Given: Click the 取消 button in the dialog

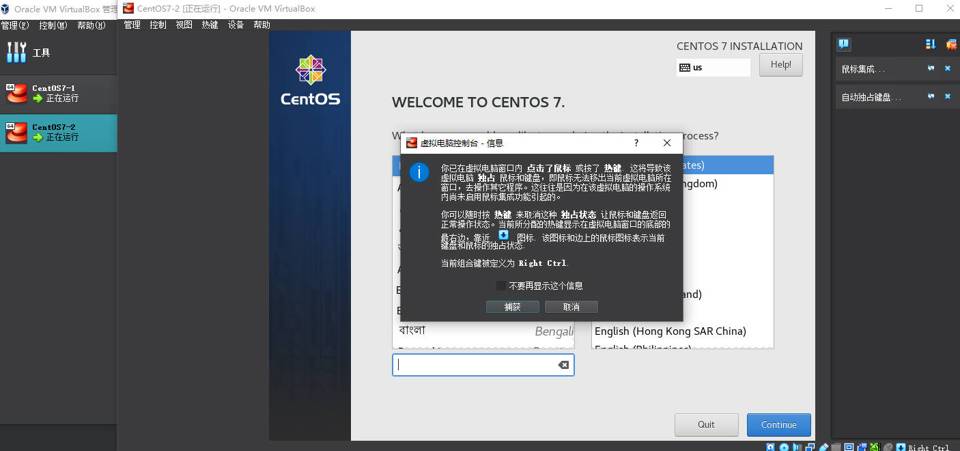Looking at the screenshot, I should point(571,307).
